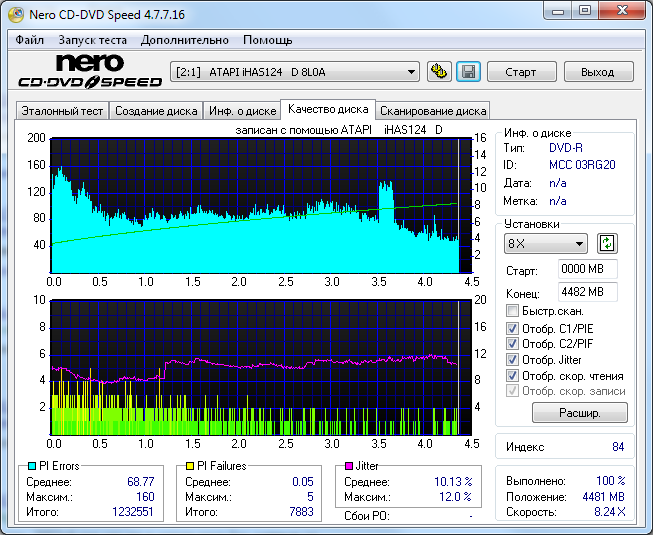The image size is (653, 535).
Task: Open the 8X speed dropdown
Action: (x=546, y=244)
